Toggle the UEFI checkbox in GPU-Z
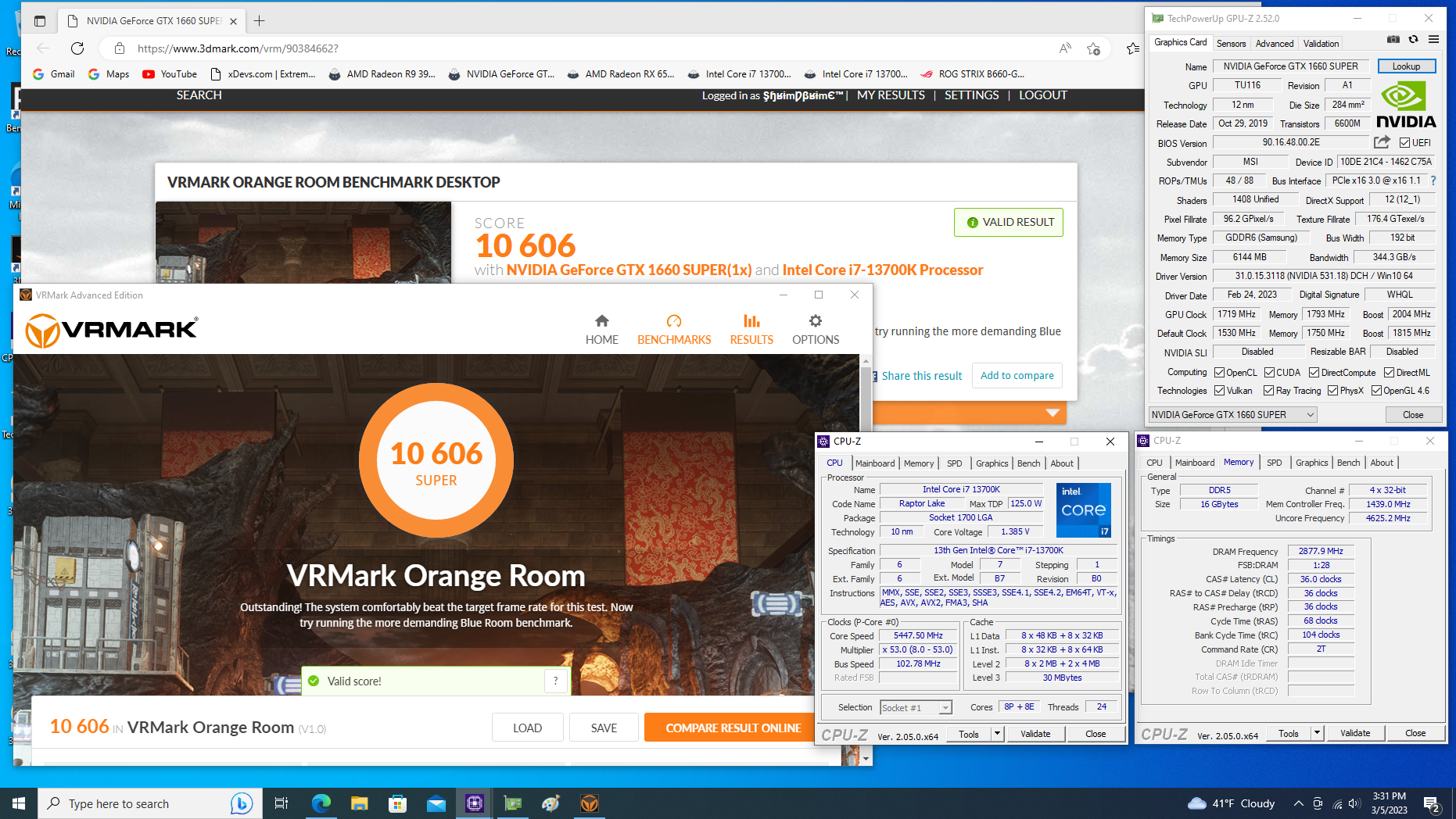This screenshot has width=1456, height=819. (1404, 143)
